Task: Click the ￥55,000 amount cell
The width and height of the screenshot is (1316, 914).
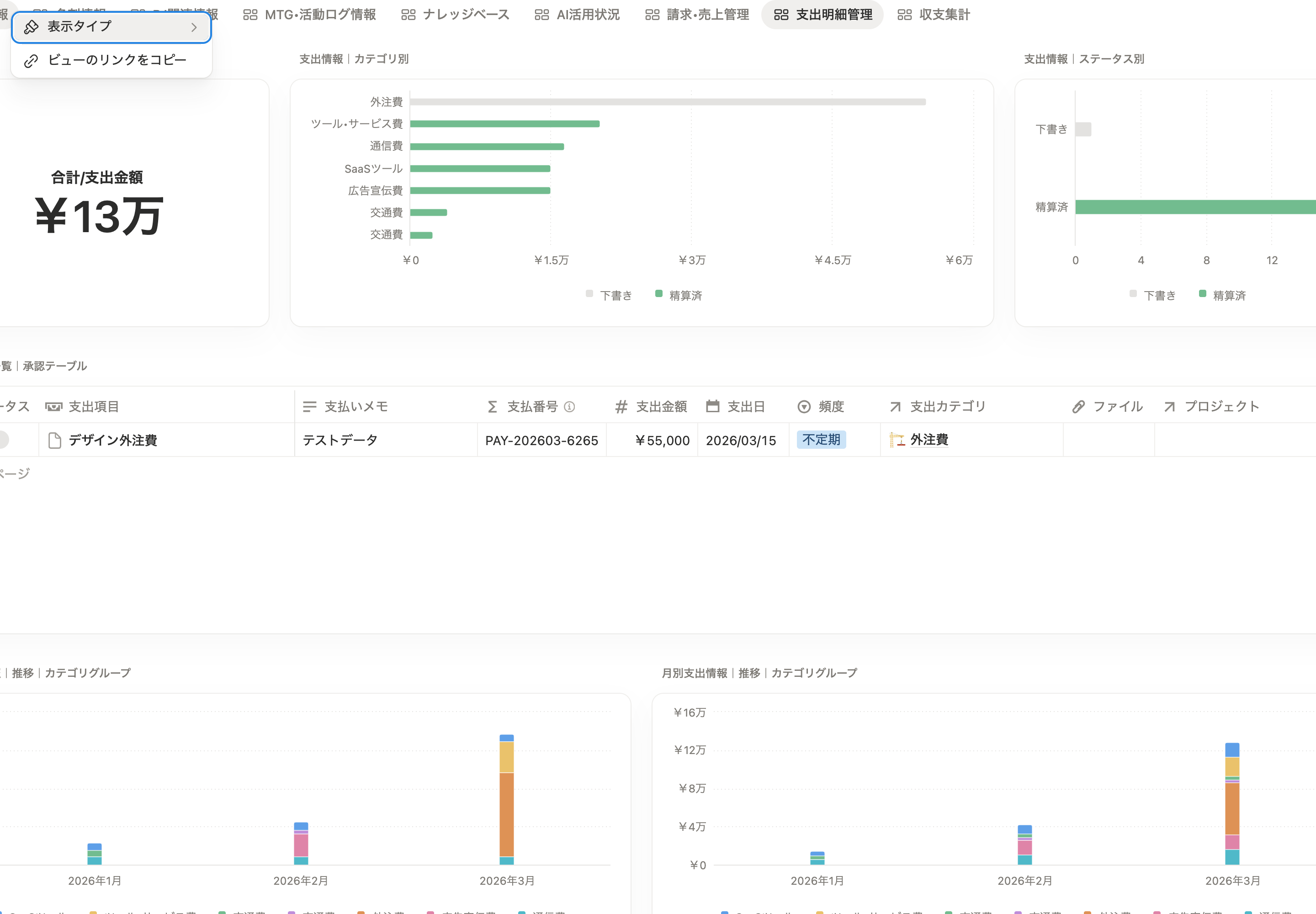Action: pos(652,440)
